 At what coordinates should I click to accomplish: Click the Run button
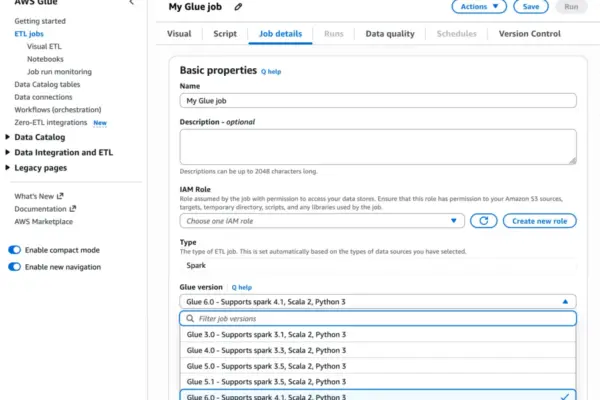point(571,7)
